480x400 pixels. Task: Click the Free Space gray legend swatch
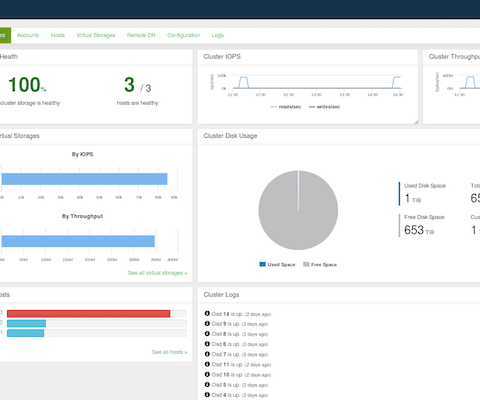point(306,264)
